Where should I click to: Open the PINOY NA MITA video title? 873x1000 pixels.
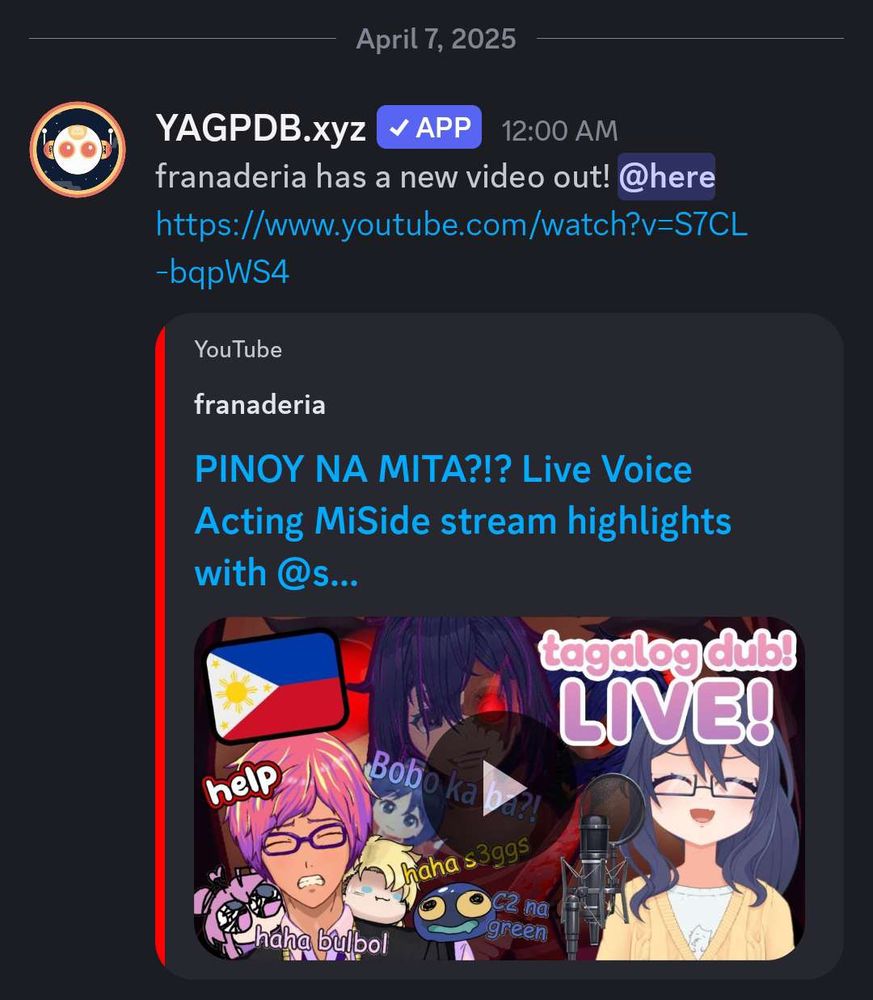point(462,520)
